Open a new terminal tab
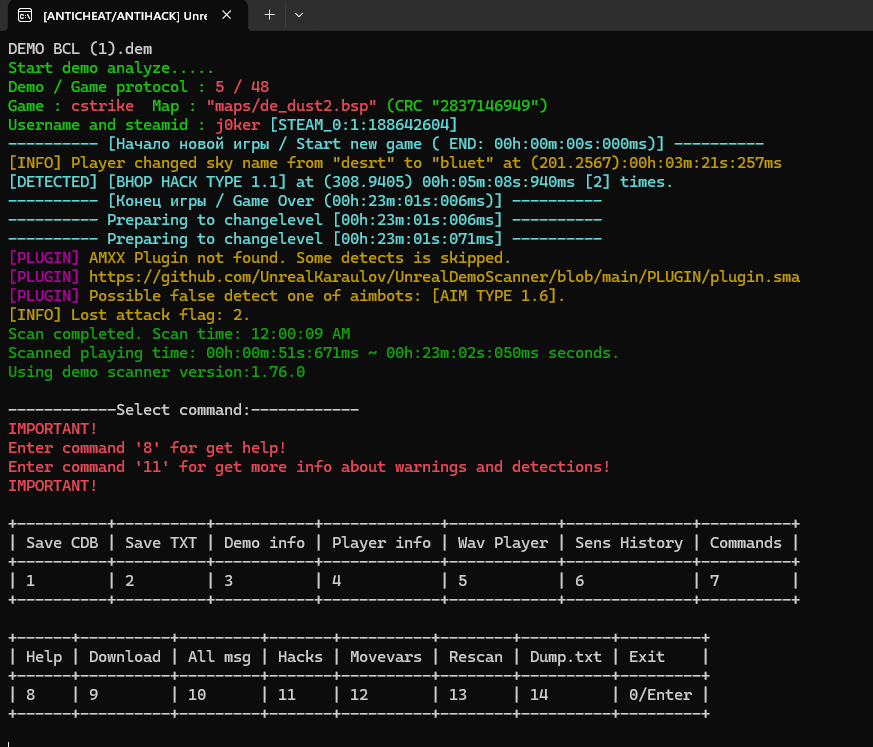The image size is (873, 747). point(269,15)
